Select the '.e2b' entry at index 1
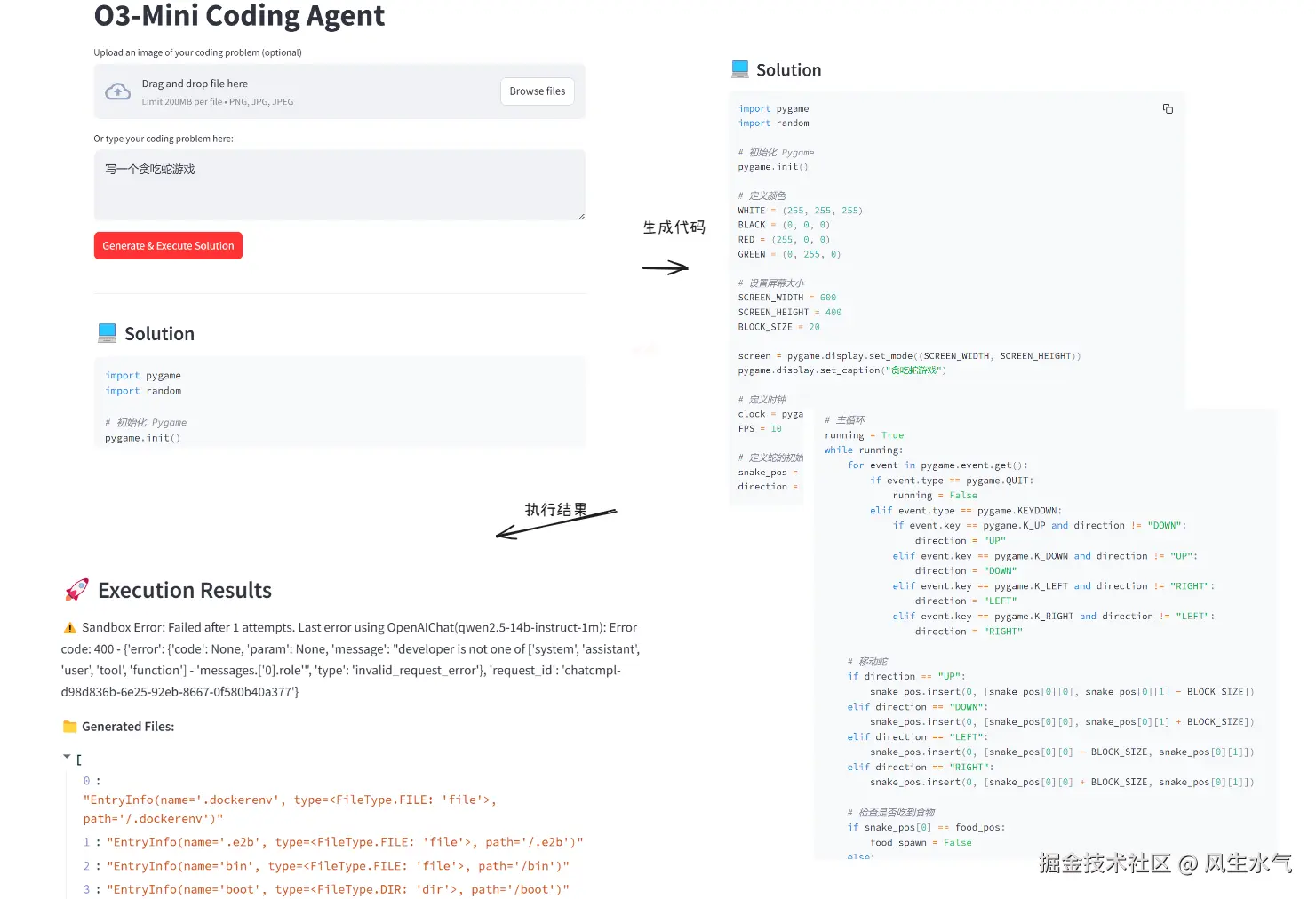 pyautogui.click(x=345, y=842)
